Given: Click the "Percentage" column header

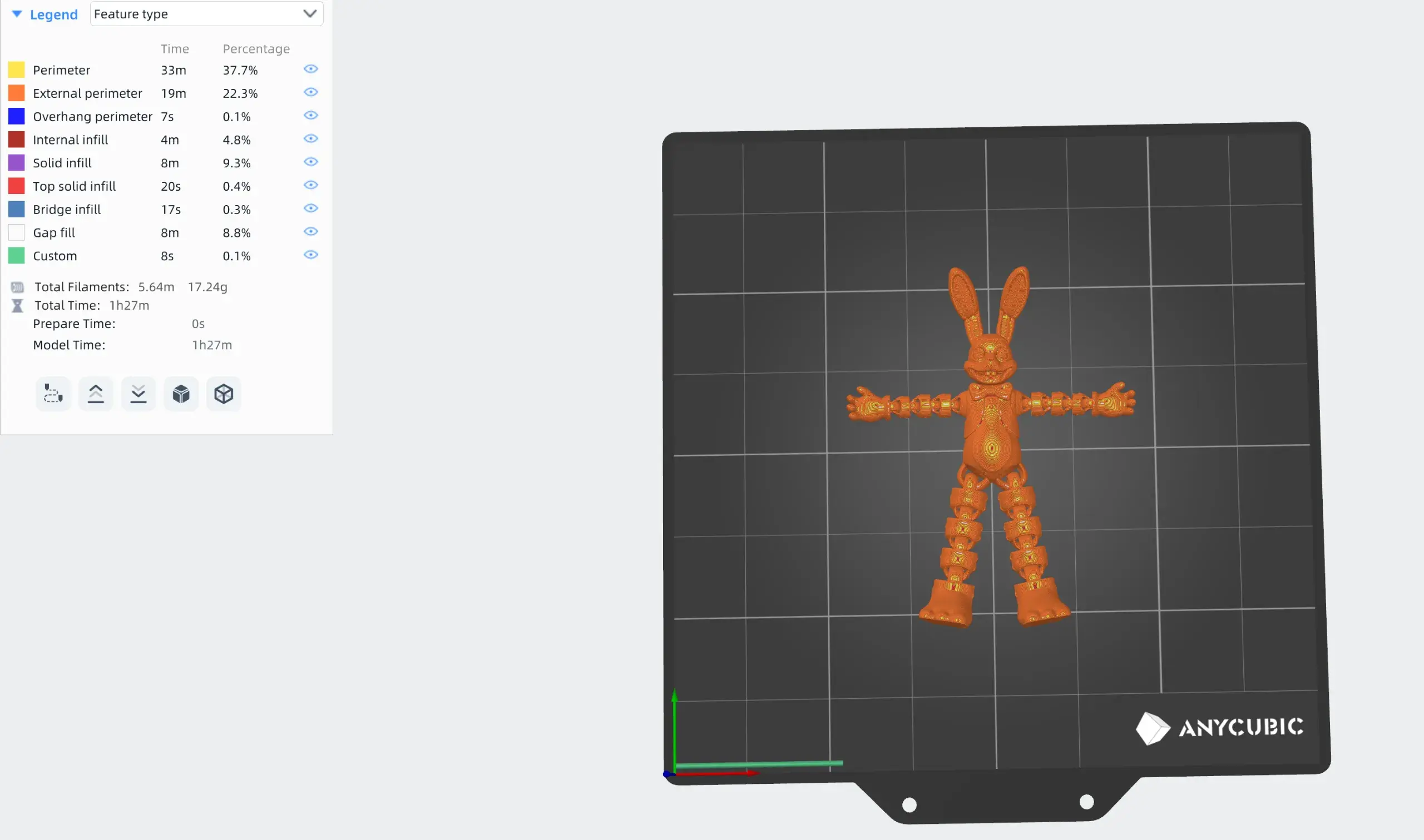Looking at the screenshot, I should tap(256, 49).
